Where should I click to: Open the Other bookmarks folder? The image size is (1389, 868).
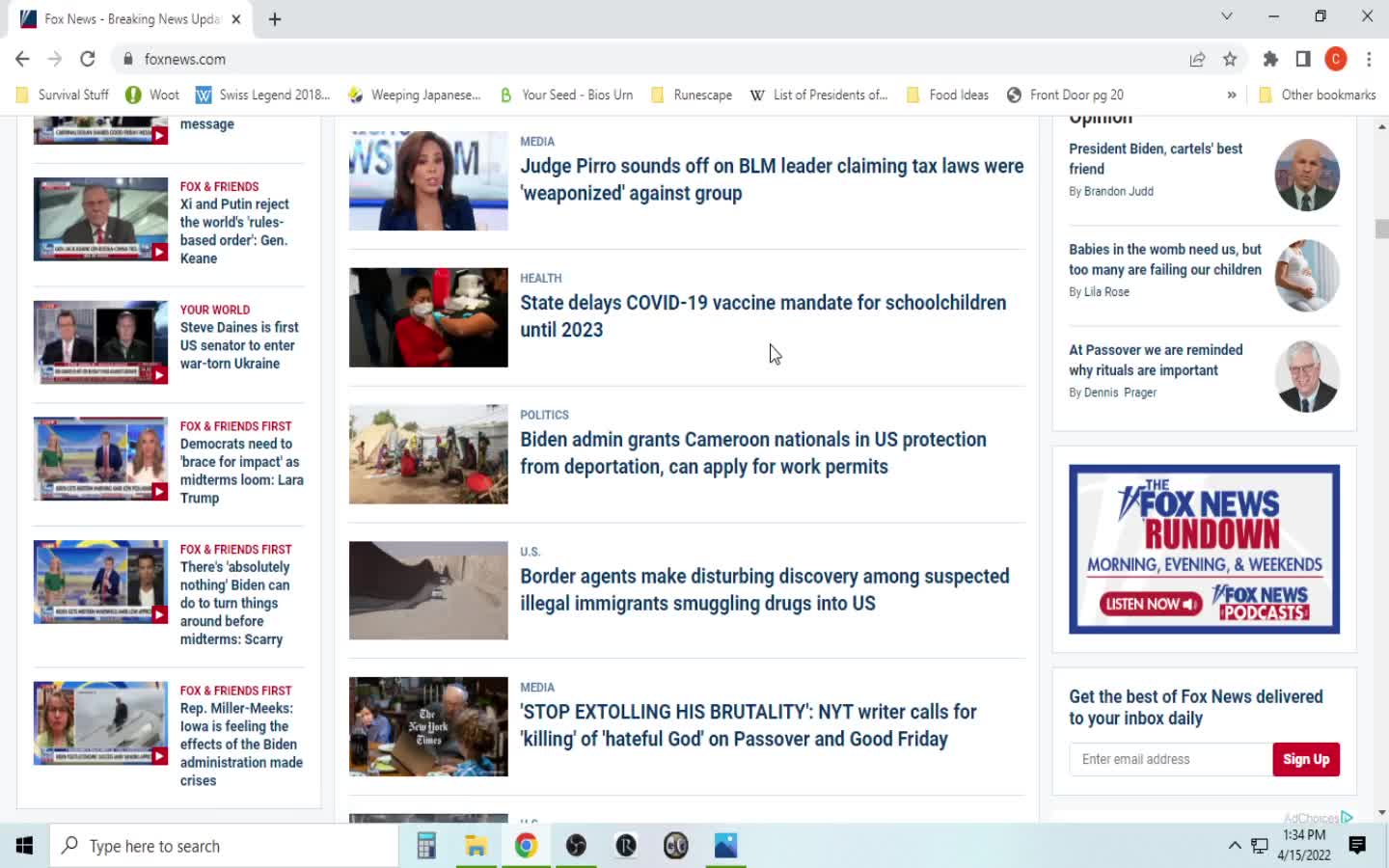[x=1318, y=95]
